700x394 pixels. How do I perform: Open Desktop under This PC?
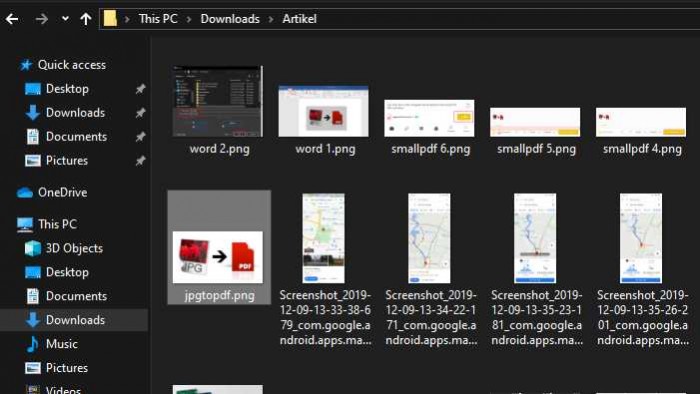tap(67, 272)
